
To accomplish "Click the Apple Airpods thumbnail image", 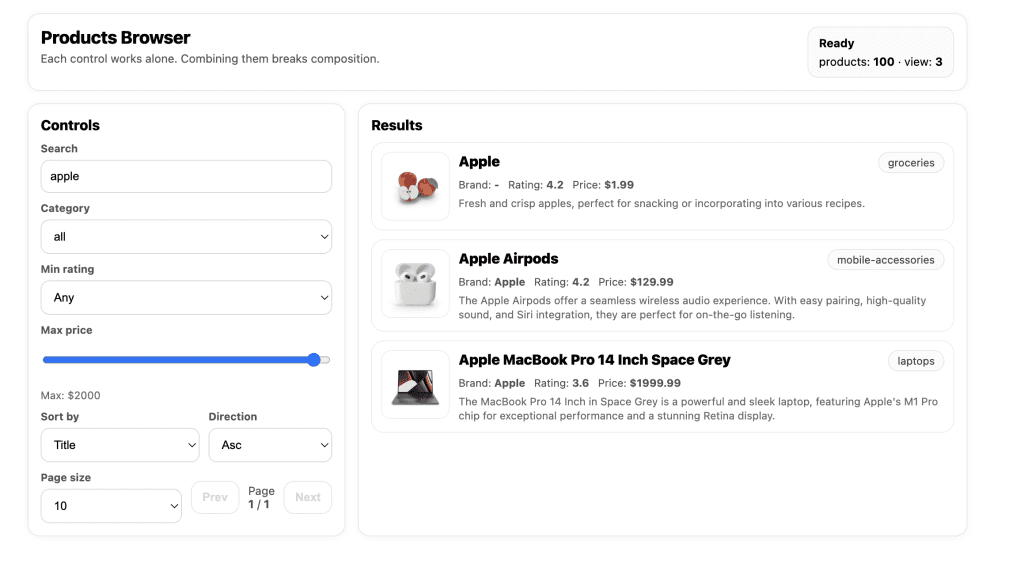I will click(x=415, y=284).
